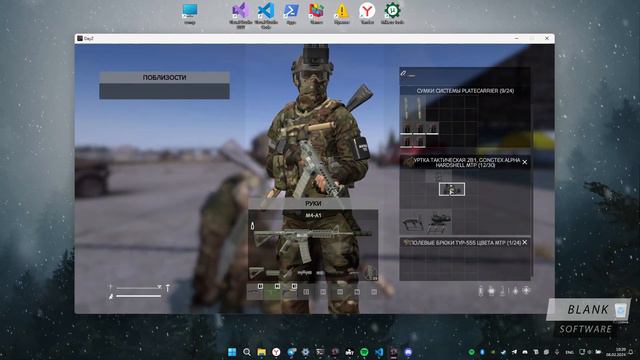The height and width of the screenshot is (360, 640).
Task: Open Settings gear on the taskbar
Action: coord(305,352)
